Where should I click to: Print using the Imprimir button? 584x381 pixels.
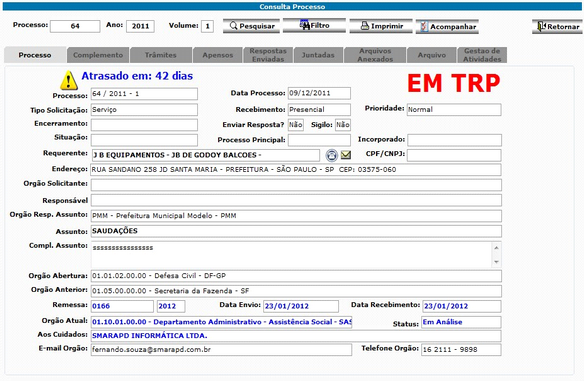(x=381, y=26)
